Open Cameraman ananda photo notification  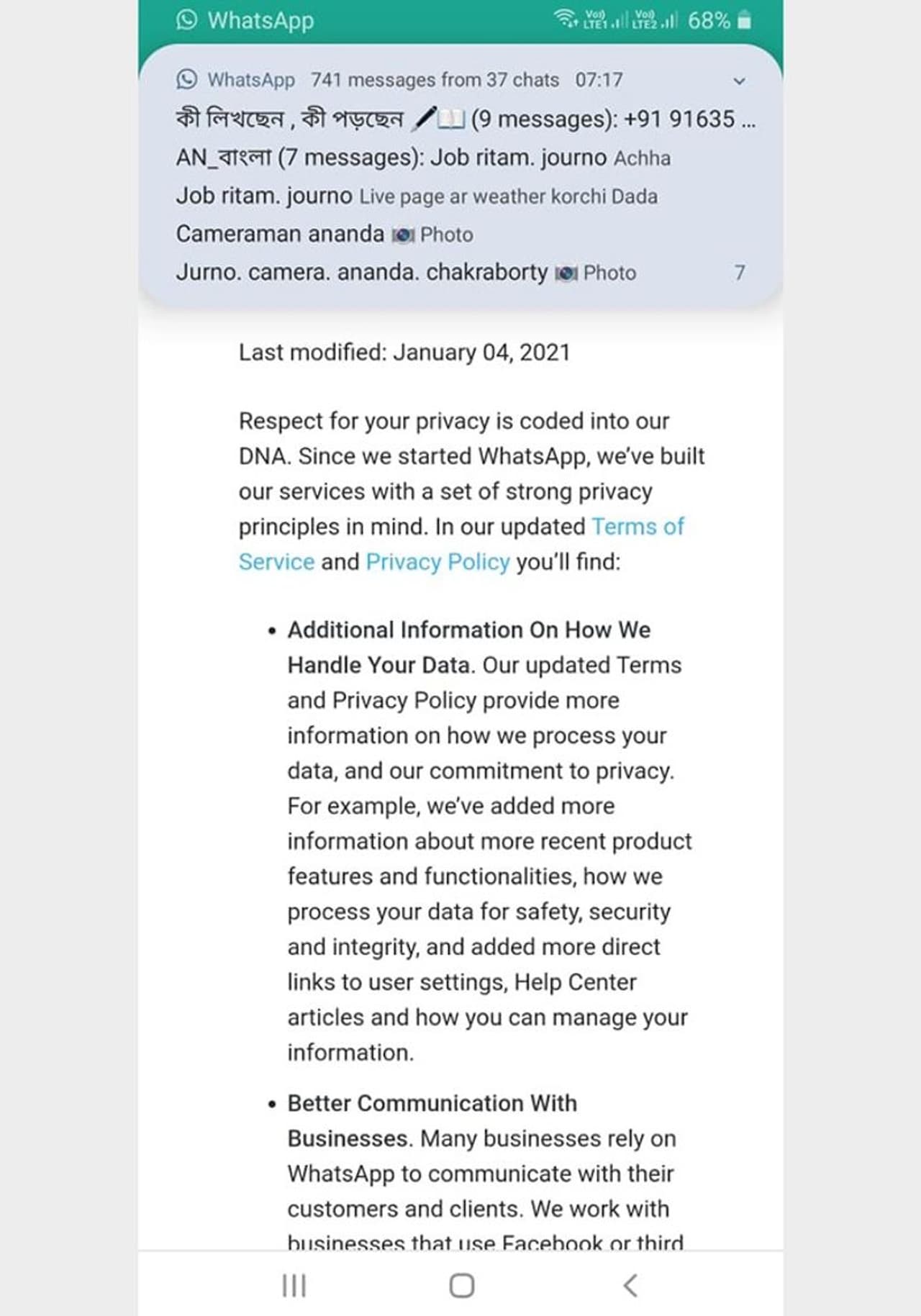point(325,235)
